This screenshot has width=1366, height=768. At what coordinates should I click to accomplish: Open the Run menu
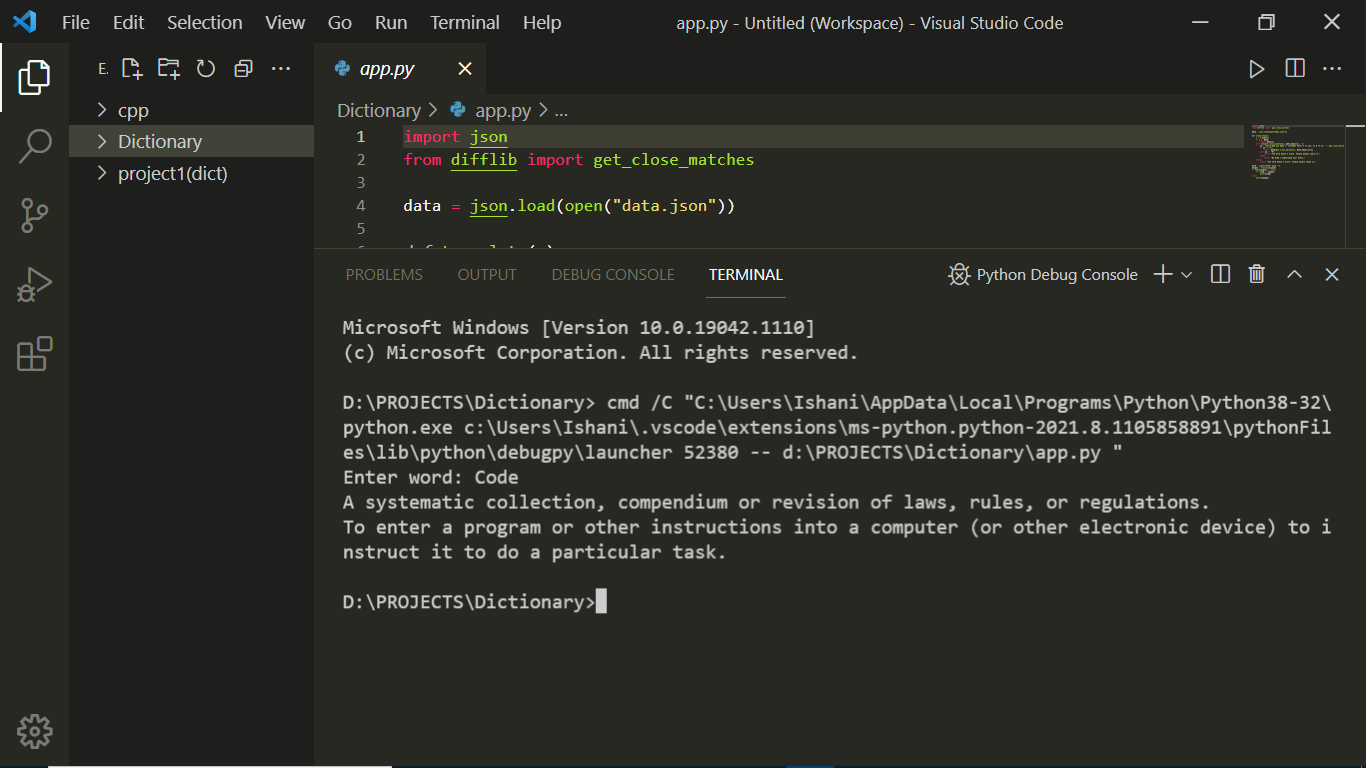pyautogui.click(x=390, y=22)
